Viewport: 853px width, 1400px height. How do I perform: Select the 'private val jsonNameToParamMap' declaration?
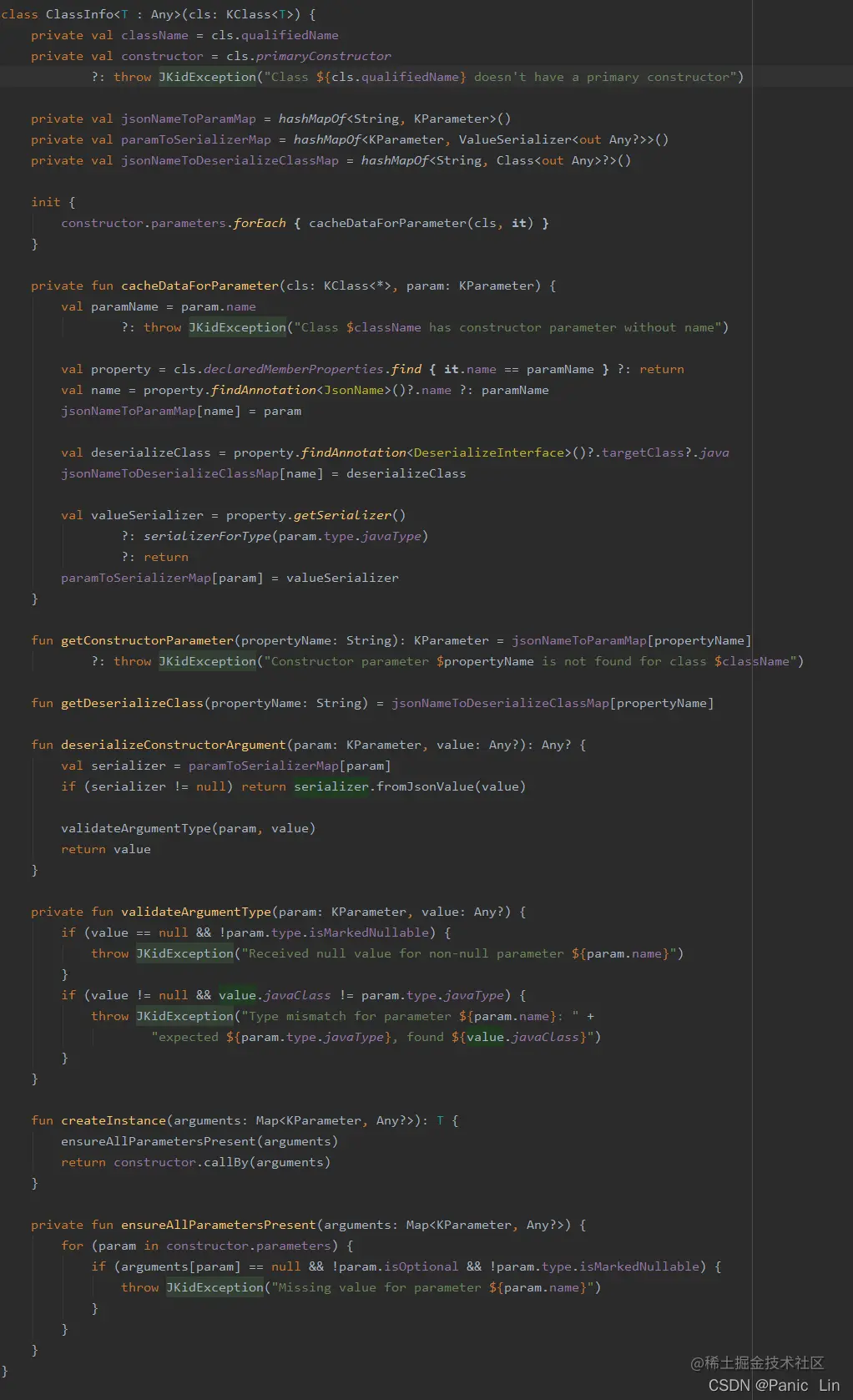tap(270, 119)
